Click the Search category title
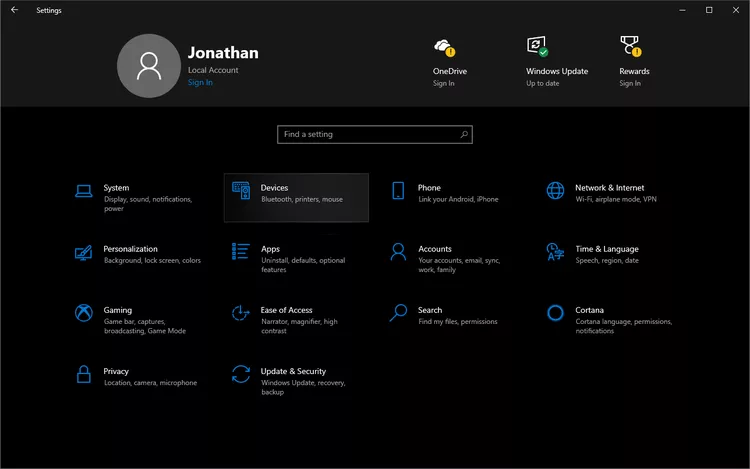This screenshot has height=469, width=750. tap(430, 310)
